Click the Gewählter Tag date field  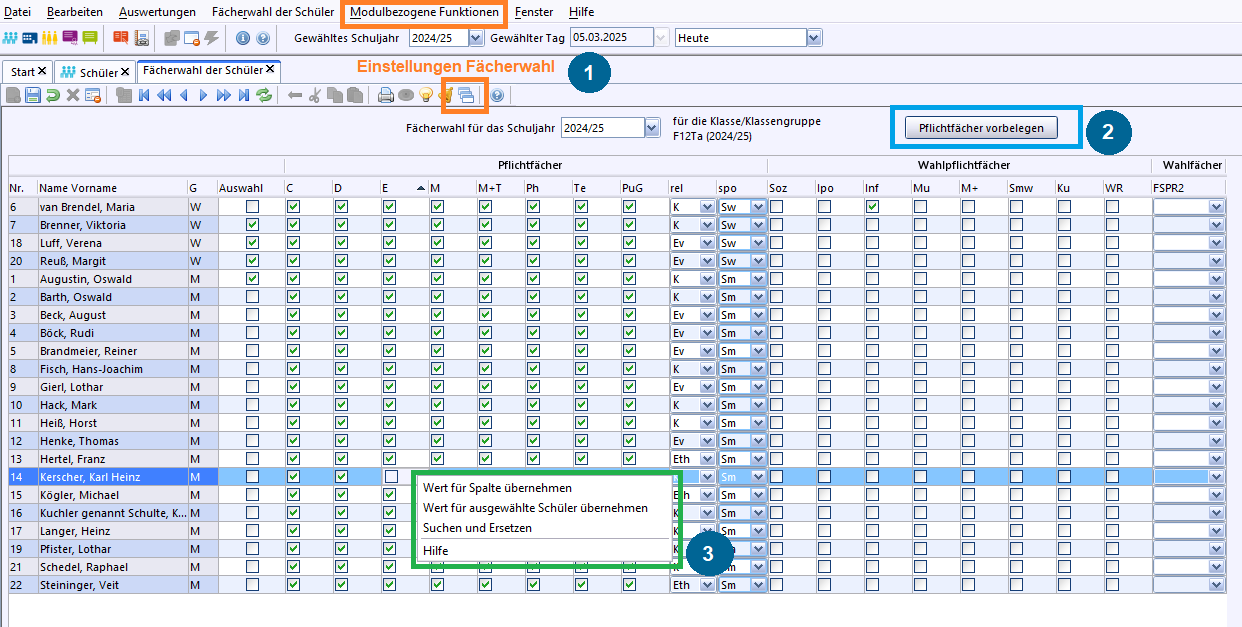611,38
